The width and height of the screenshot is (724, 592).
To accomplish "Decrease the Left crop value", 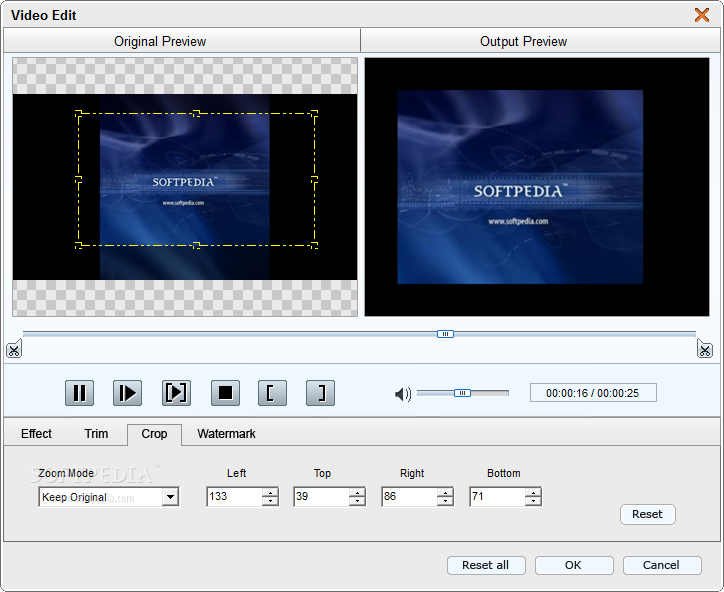I will (271, 501).
